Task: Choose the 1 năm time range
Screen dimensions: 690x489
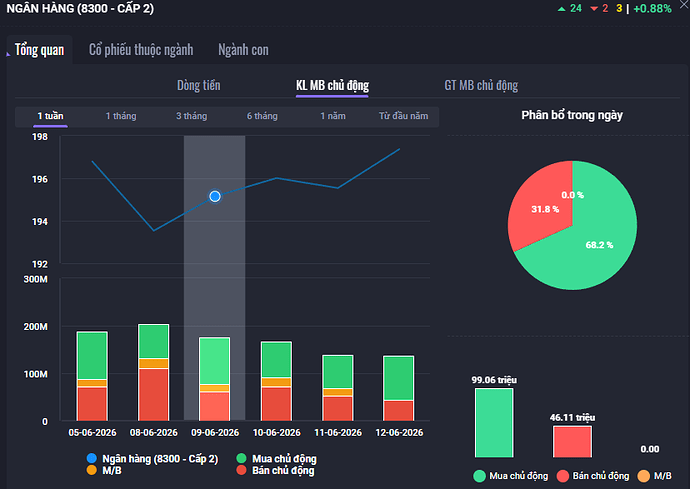Action: (333, 116)
